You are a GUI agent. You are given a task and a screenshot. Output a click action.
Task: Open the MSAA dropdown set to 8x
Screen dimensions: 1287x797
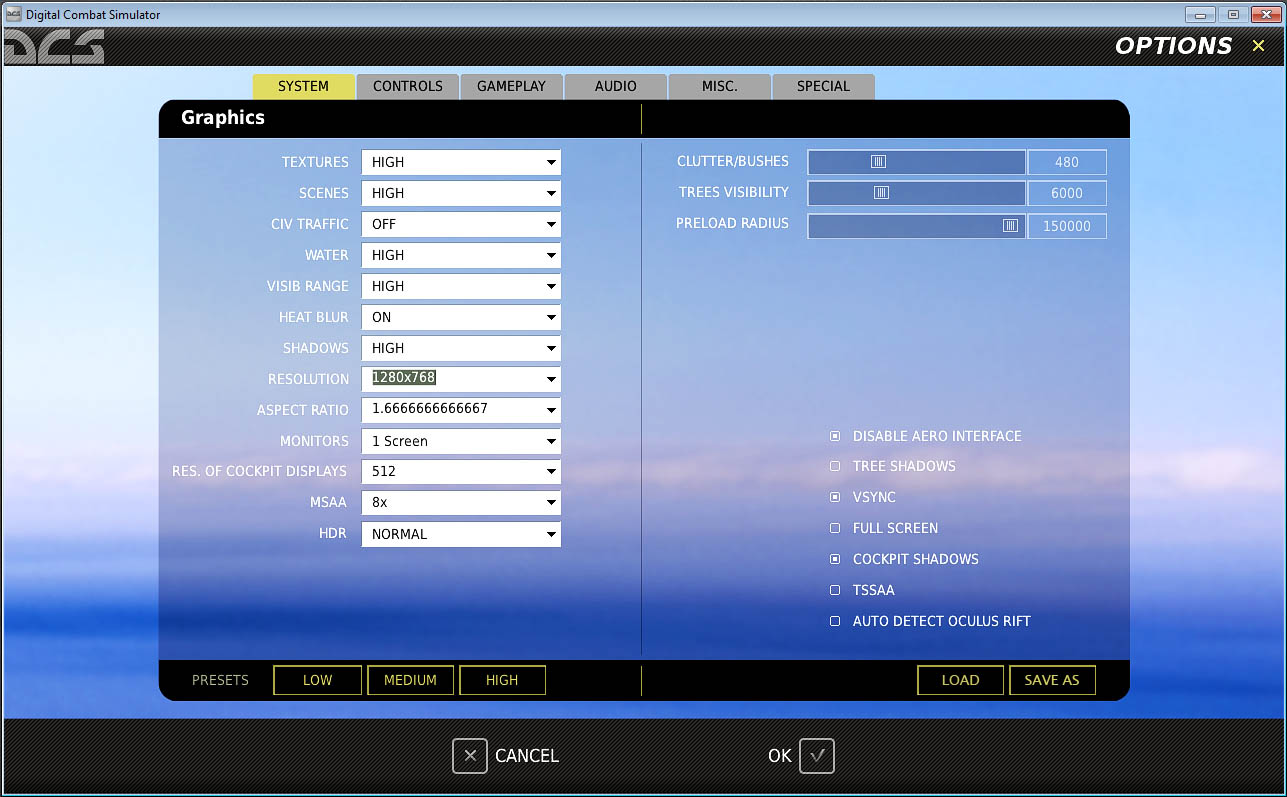(461, 503)
